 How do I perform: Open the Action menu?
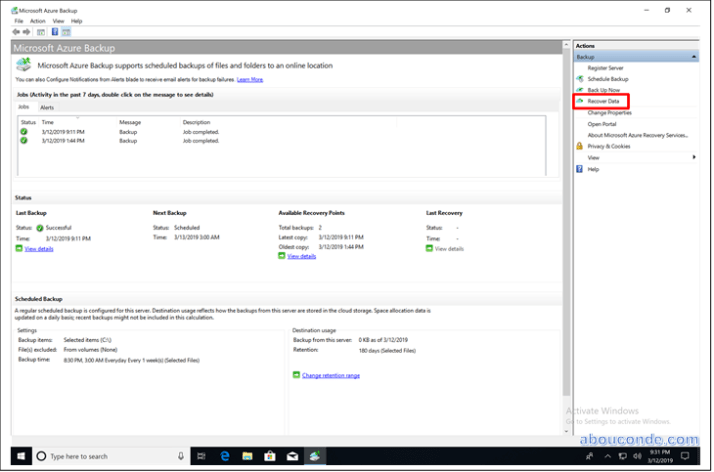[x=37, y=21]
